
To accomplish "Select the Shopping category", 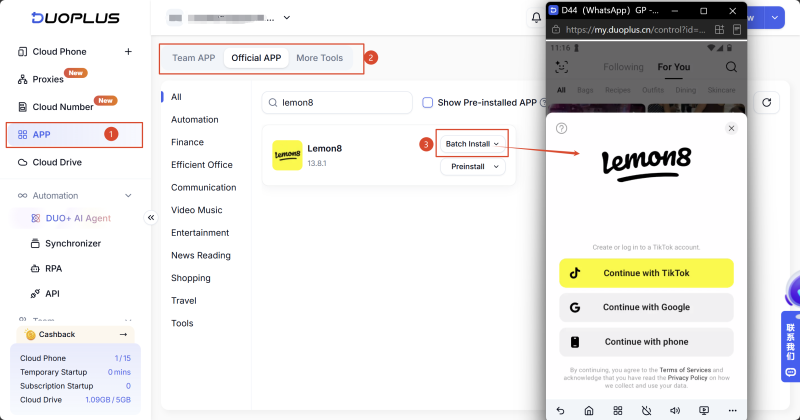I will (190, 278).
